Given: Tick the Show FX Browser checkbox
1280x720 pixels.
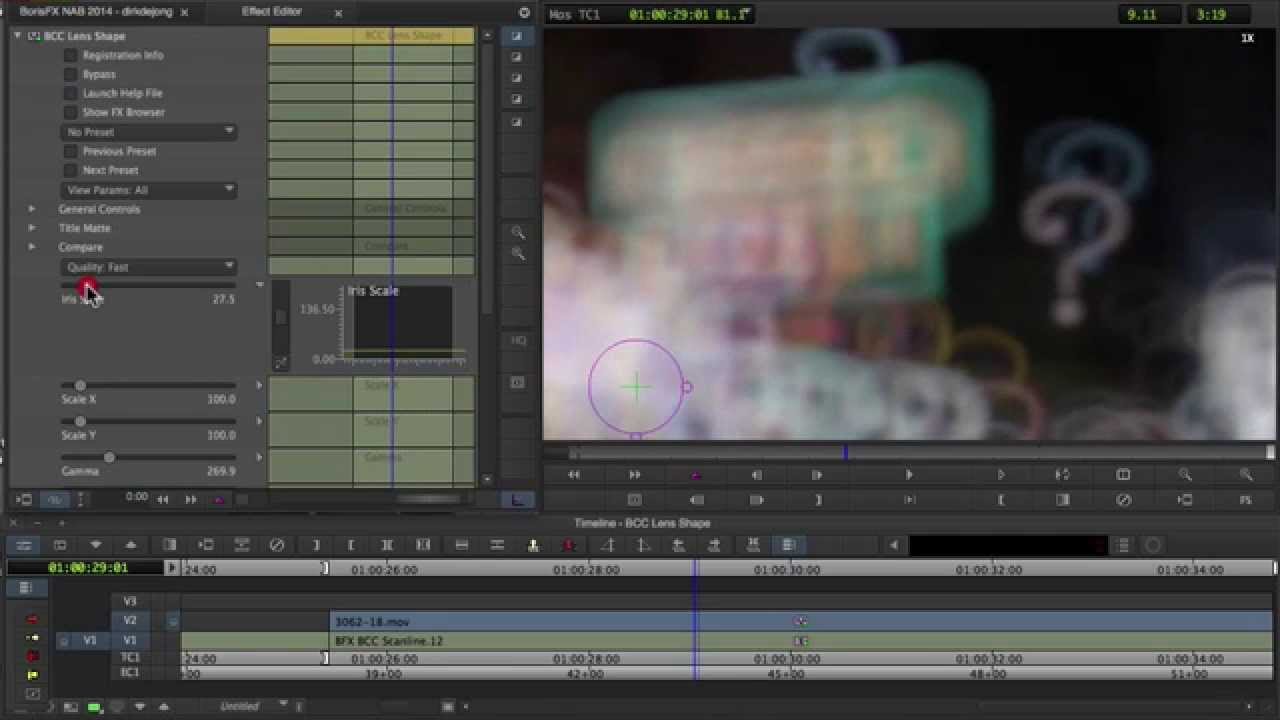Looking at the screenshot, I should 71,112.
